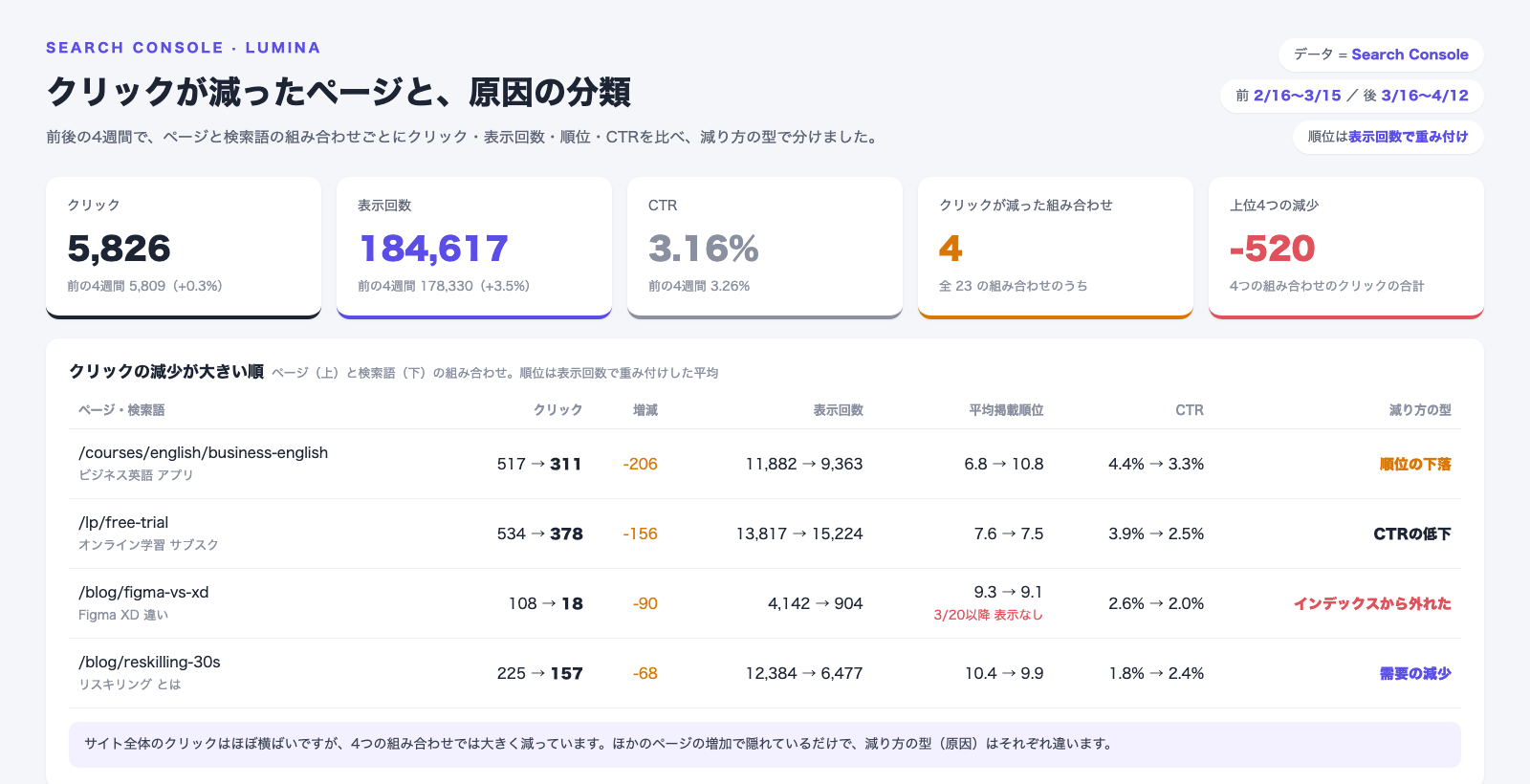Select the CTR card value 3.16%

(x=704, y=249)
